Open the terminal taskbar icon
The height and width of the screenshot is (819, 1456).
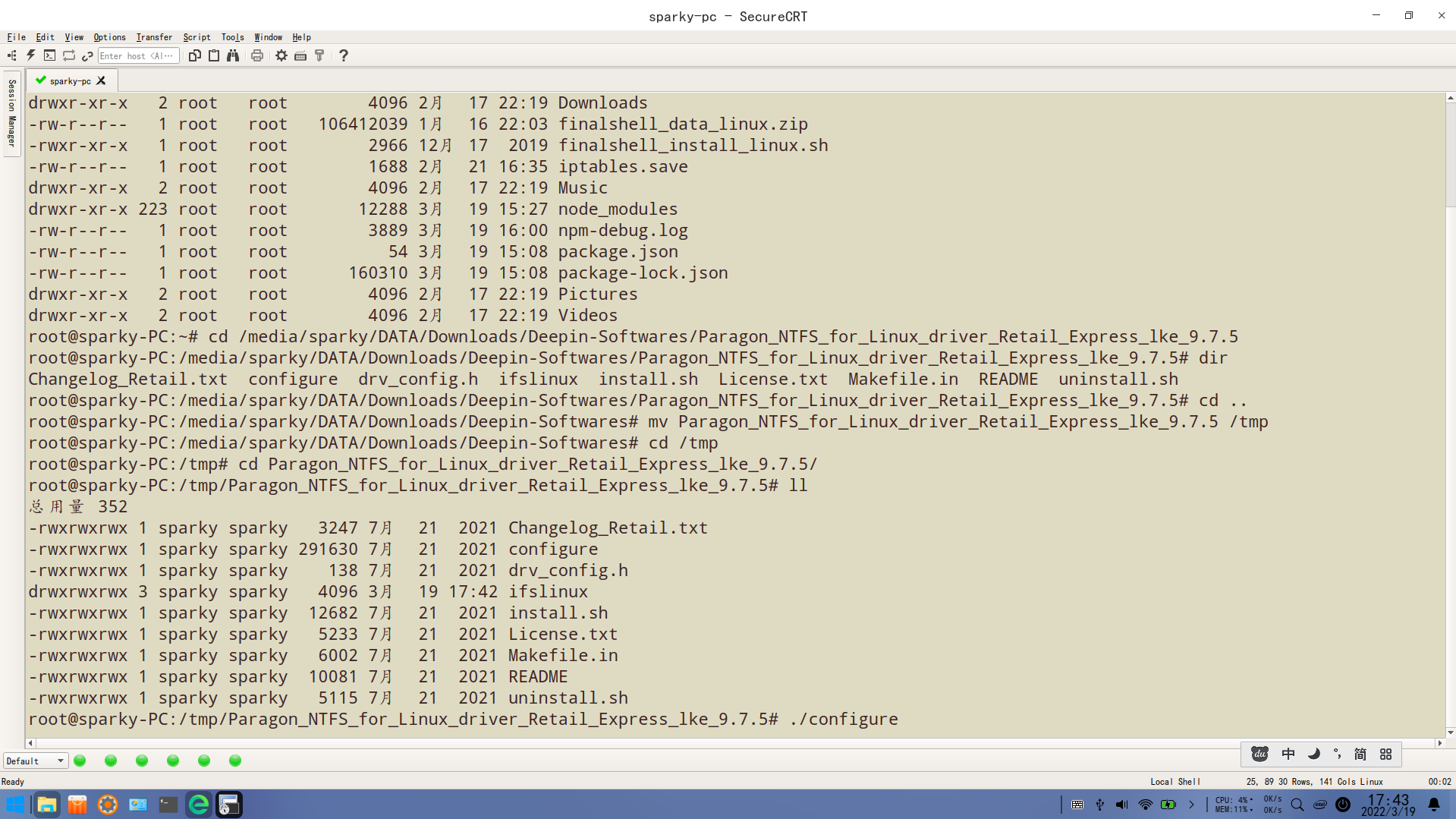tap(168, 805)
